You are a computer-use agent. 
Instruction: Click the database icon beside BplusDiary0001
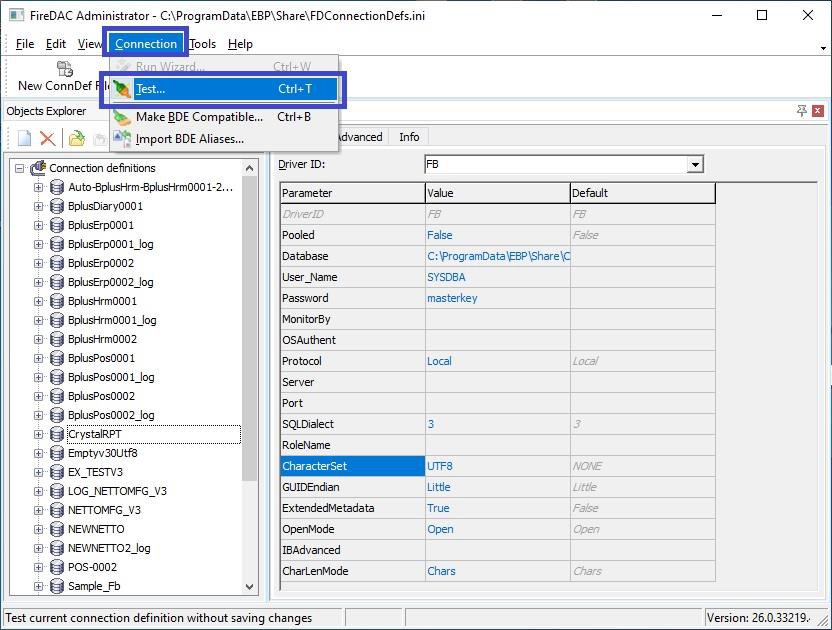click(57, 206)
